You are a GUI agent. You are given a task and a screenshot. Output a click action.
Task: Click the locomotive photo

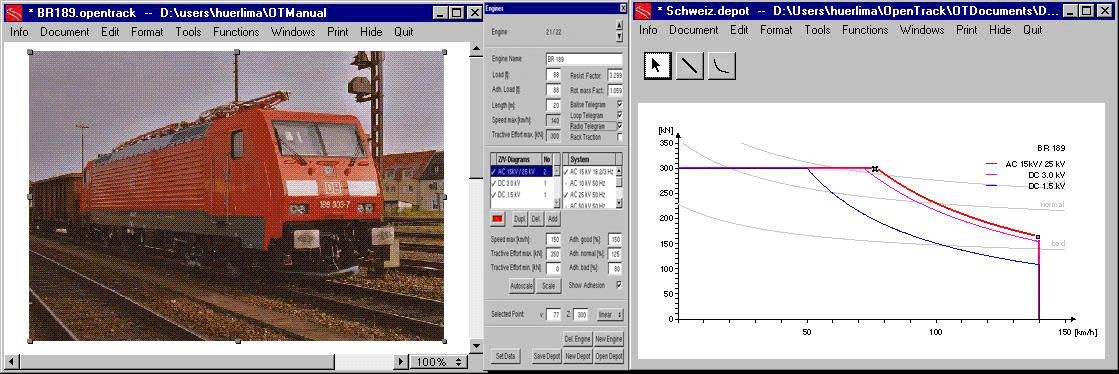click(237, 196)
